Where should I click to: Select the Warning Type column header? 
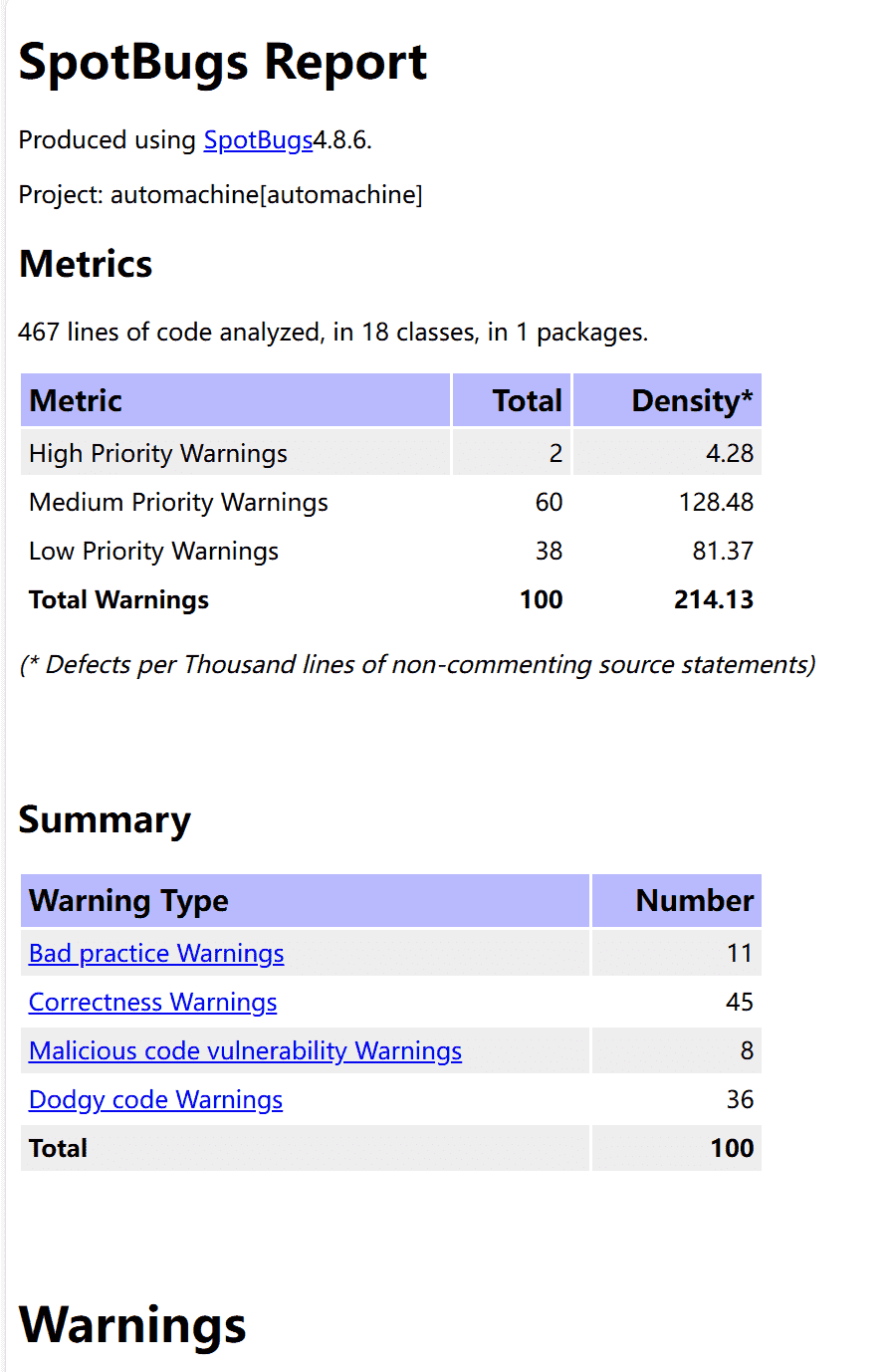[x=128, y=901]
